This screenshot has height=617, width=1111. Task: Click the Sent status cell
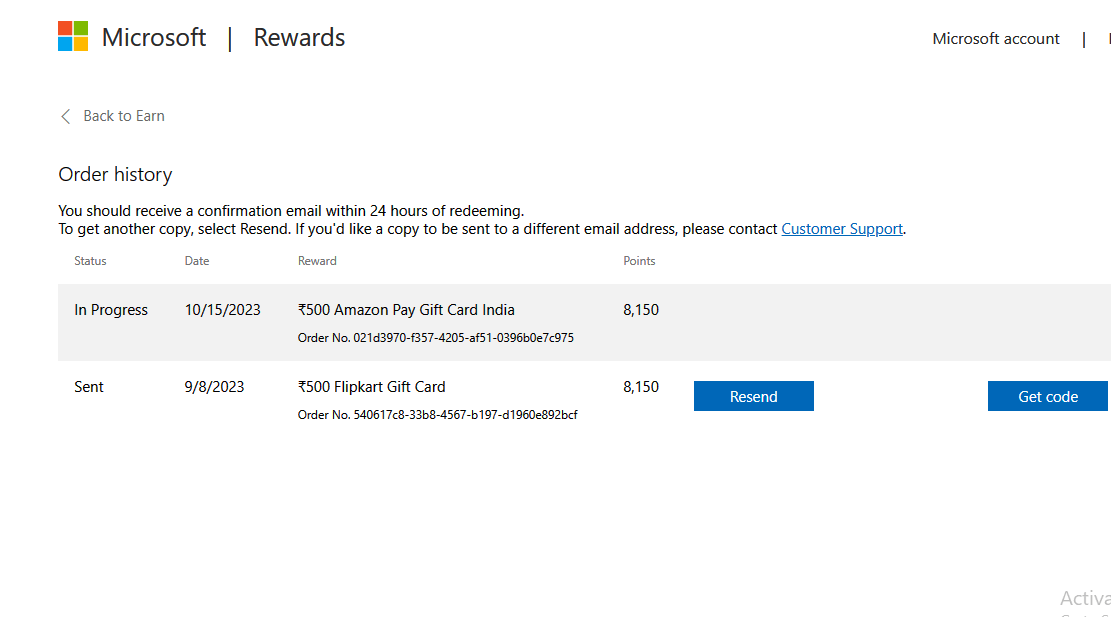tap(89, 387)
